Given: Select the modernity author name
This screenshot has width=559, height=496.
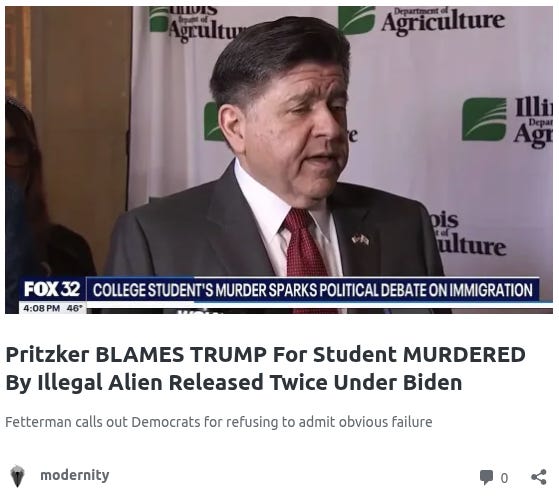Looking at the screenshot, I should pyautogui.click(x=75, y=475).
